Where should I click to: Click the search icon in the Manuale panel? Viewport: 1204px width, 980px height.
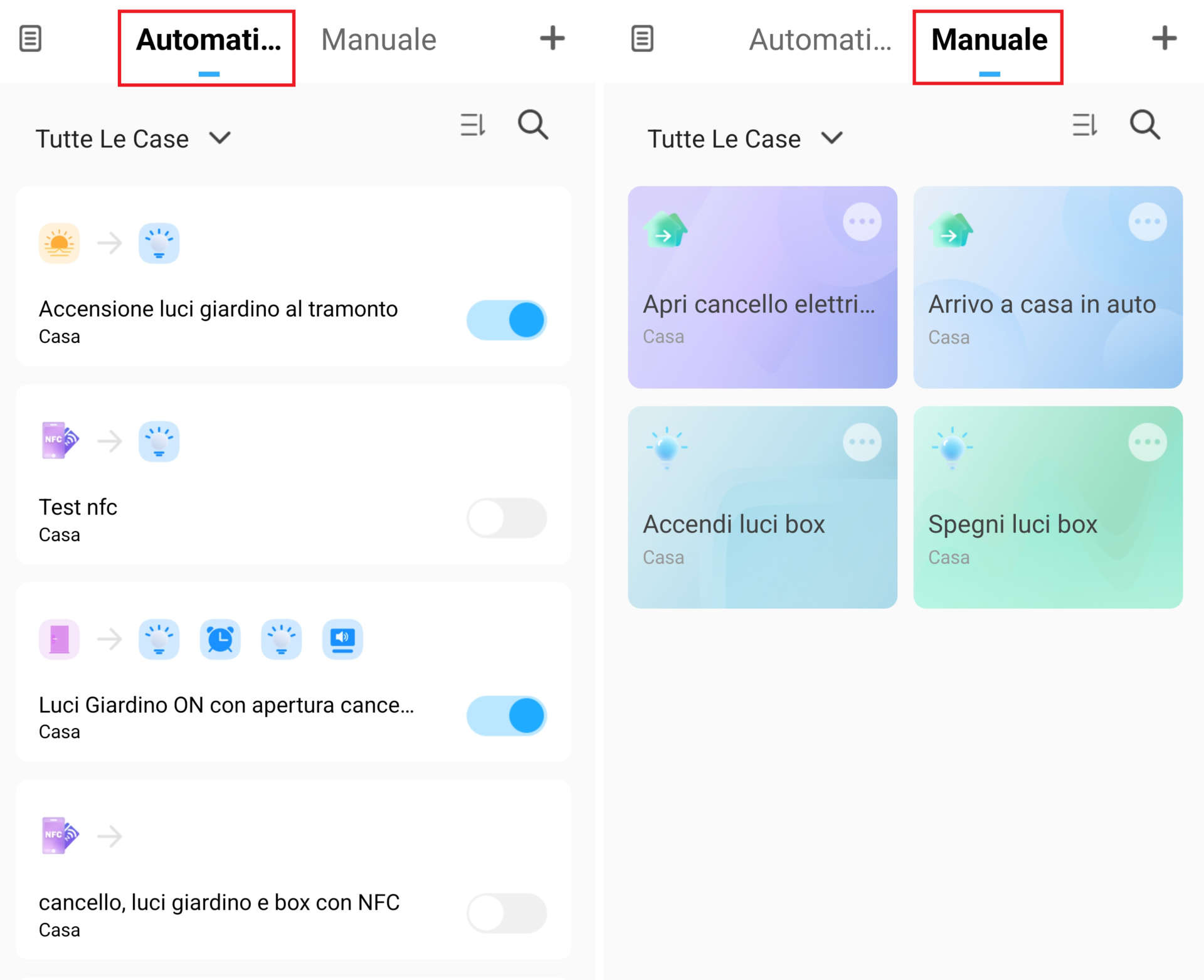[x=1144, y=125]
